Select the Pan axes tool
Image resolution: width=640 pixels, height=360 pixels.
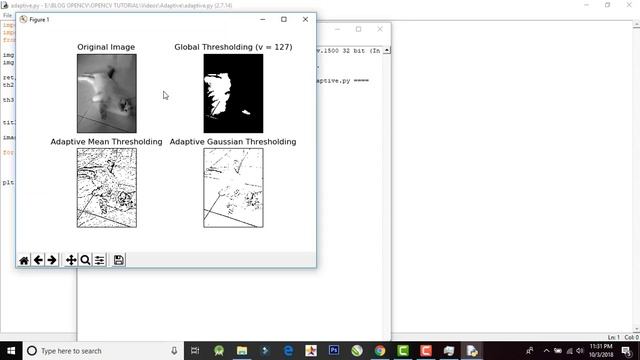(71, 260)
